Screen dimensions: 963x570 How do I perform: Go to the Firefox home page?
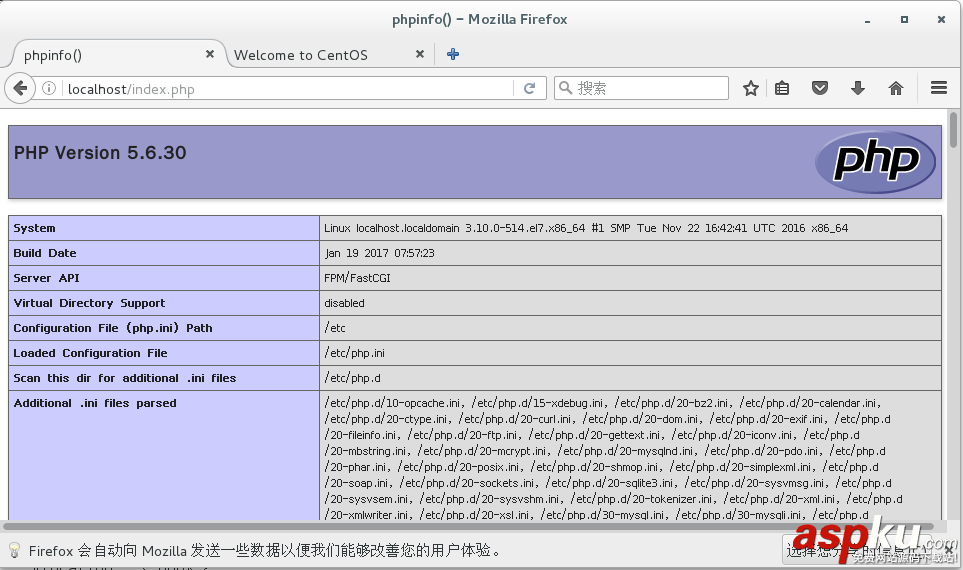point(896,88)
